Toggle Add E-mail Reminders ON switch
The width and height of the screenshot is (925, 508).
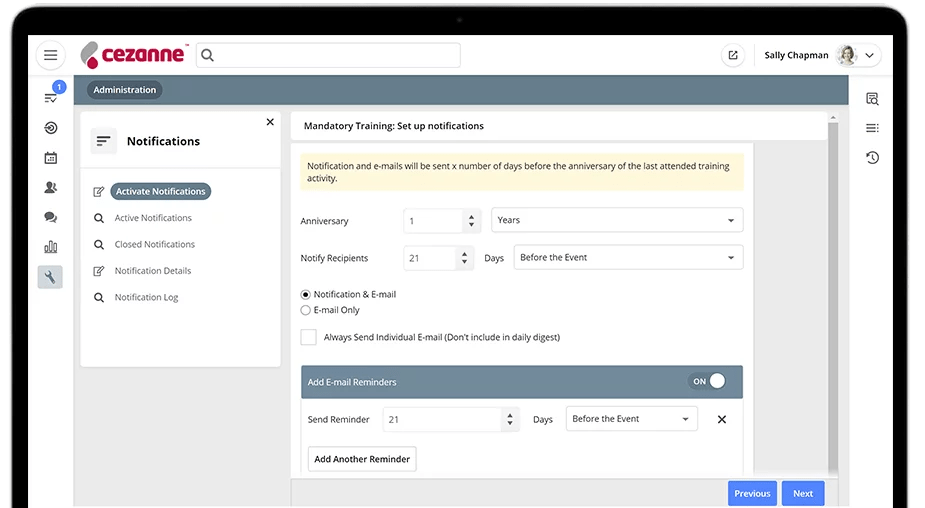click(x=707, y=381)
